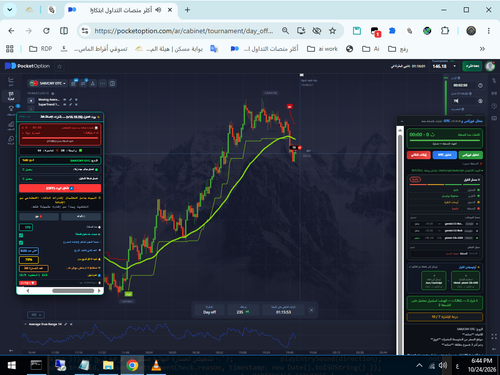Open the H5 timeframe dropdown below the chart
Viewport: 500px width, 375px height.
36,315
